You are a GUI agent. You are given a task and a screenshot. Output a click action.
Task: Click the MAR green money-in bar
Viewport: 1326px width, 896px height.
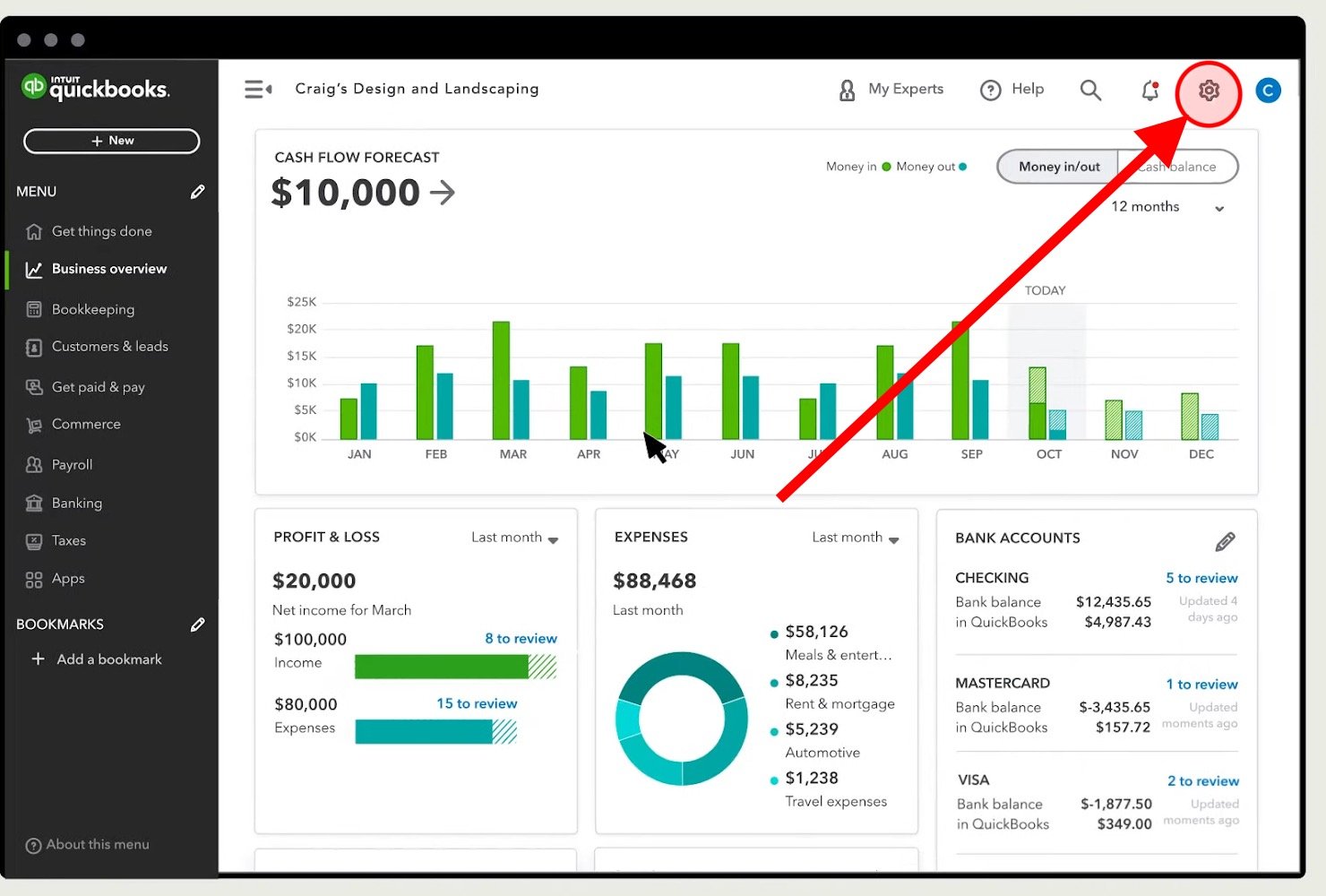[x=501, y=380]
